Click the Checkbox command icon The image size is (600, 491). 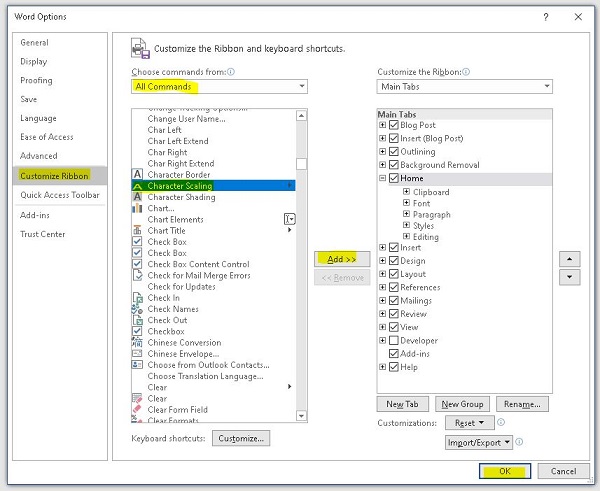137,331
